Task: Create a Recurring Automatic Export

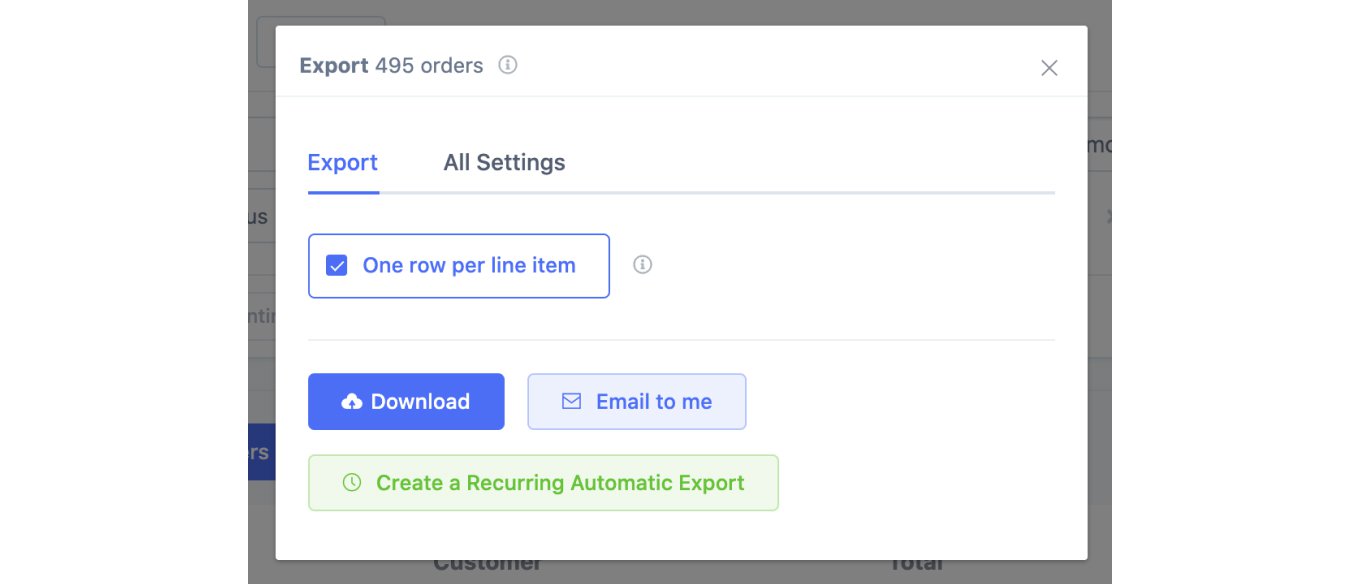Action: click(543, 482)
